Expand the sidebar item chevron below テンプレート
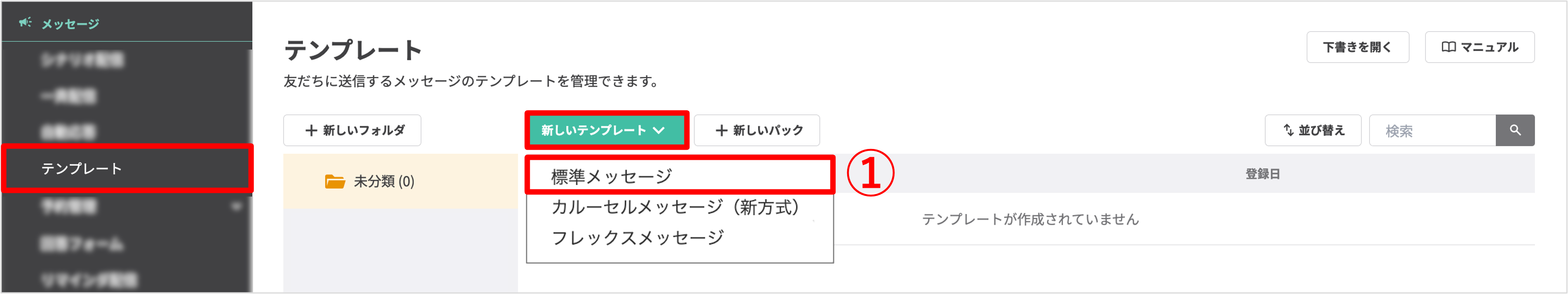The image size is (1568, 294). [x=236, y=207]
